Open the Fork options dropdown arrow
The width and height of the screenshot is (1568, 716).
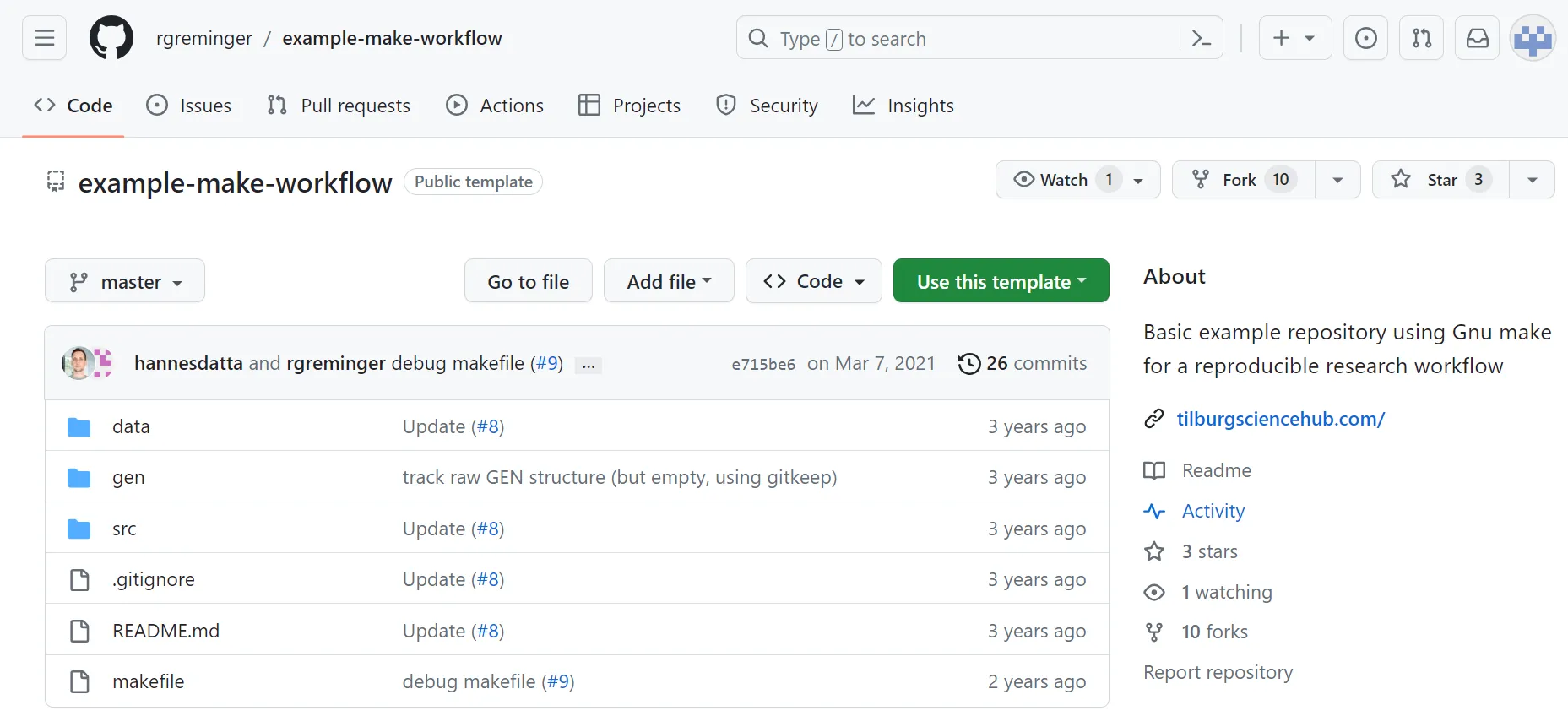tap(1337, 180)
